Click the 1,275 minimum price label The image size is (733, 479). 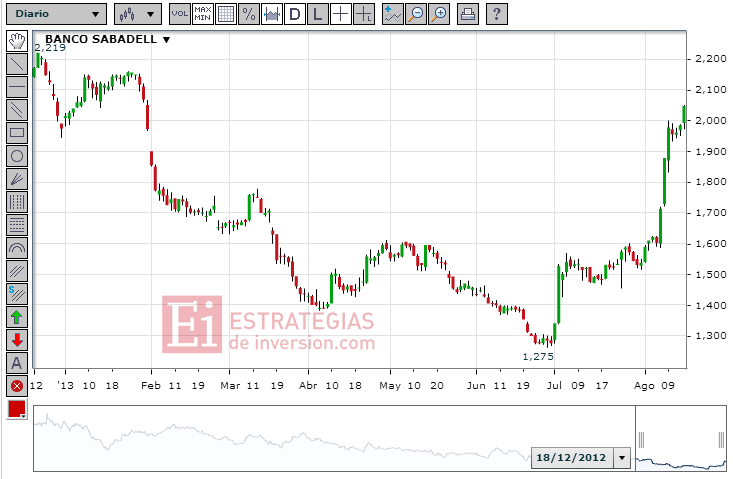[x=538, y=357]
